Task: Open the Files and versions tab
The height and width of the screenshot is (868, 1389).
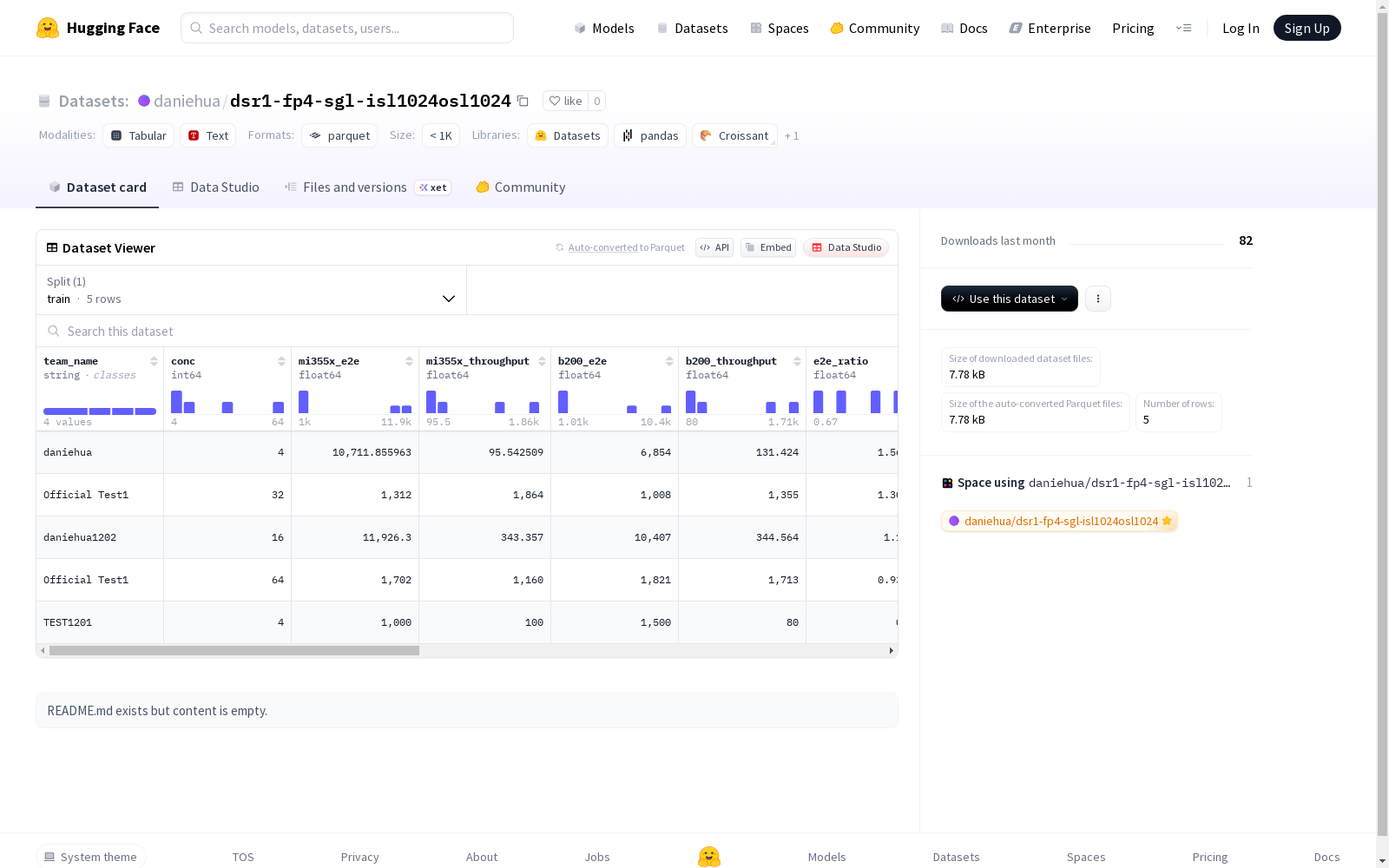Action: point(367,187)
